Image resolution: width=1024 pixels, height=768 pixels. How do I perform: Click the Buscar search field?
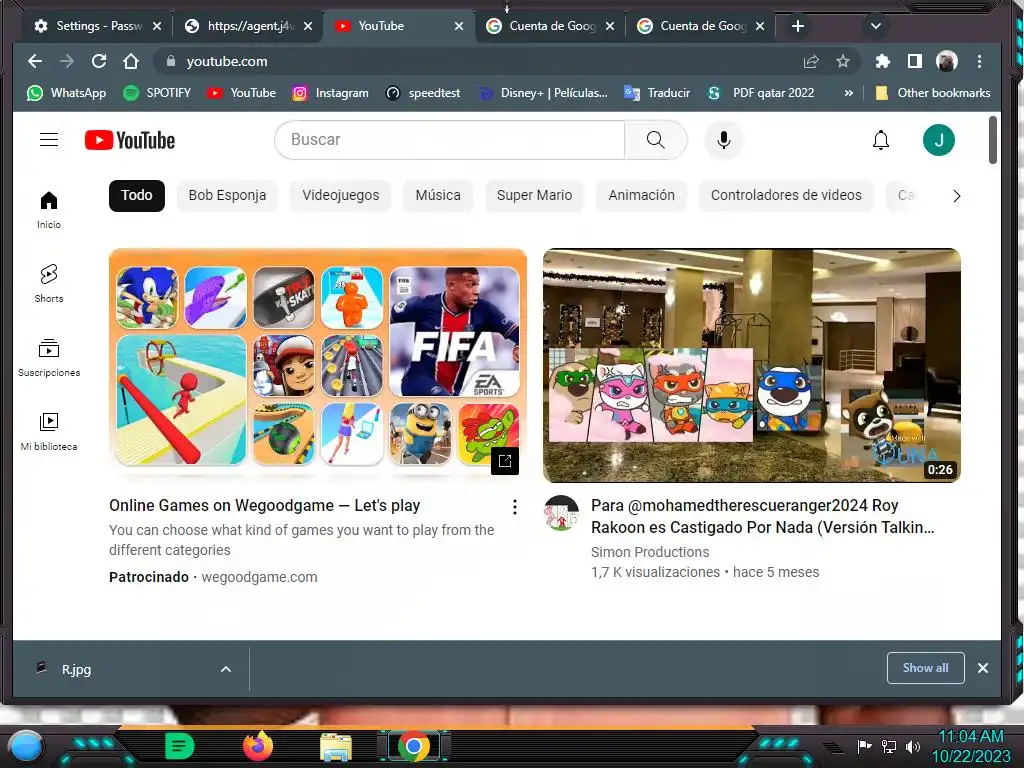(x=450, y=140)
